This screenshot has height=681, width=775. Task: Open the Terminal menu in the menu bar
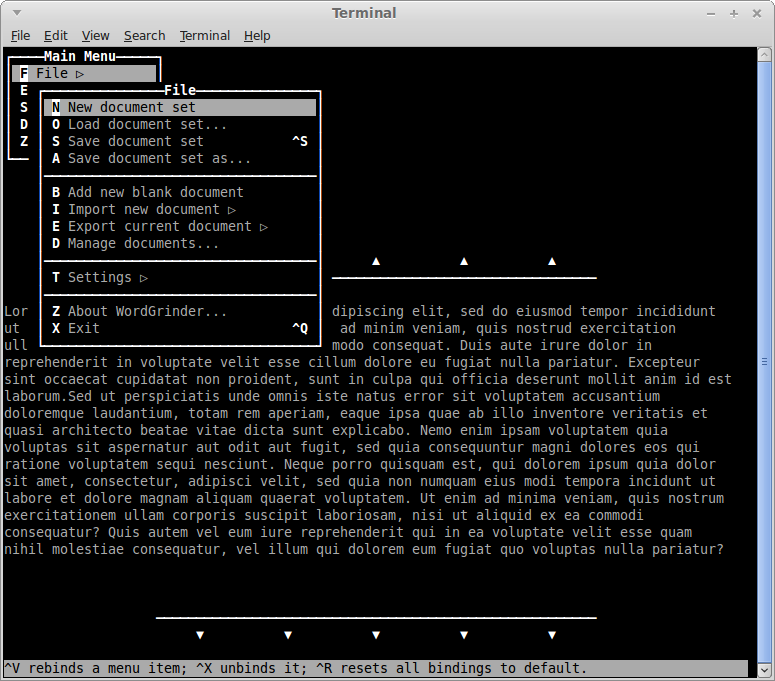[x=204, y=35]
